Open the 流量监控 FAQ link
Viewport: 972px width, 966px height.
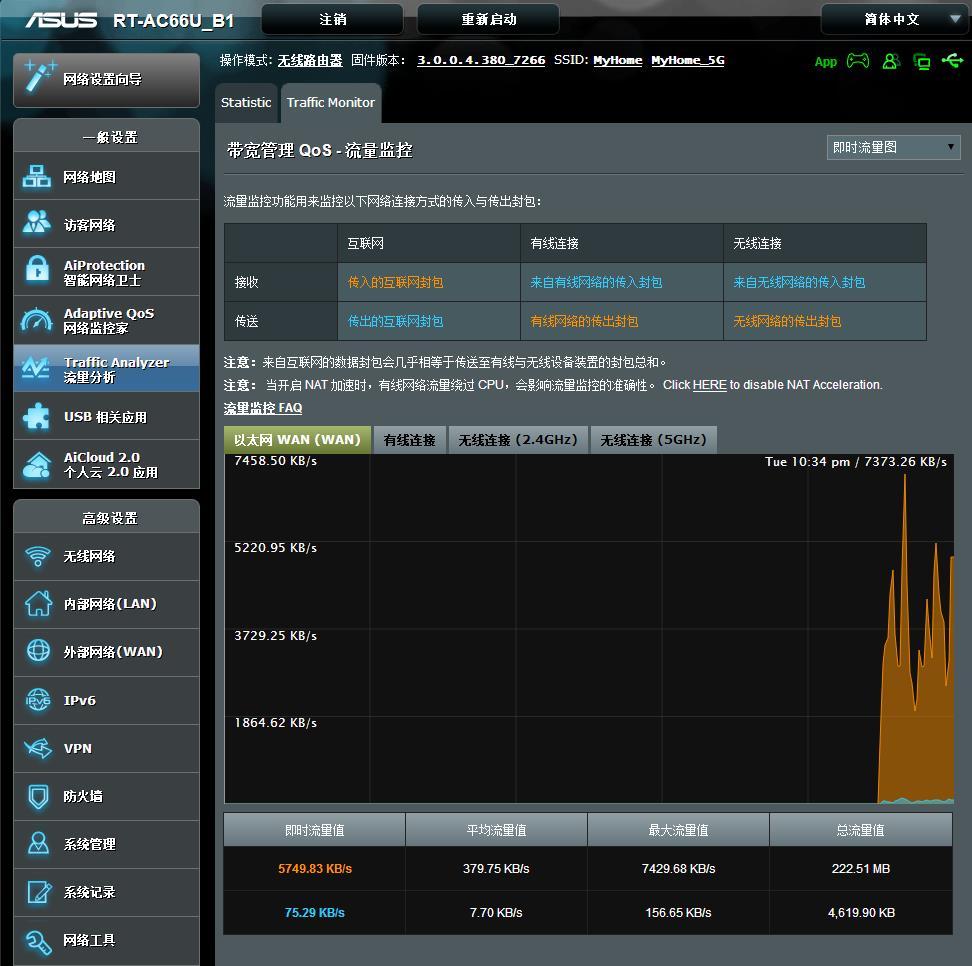[263, 408]
